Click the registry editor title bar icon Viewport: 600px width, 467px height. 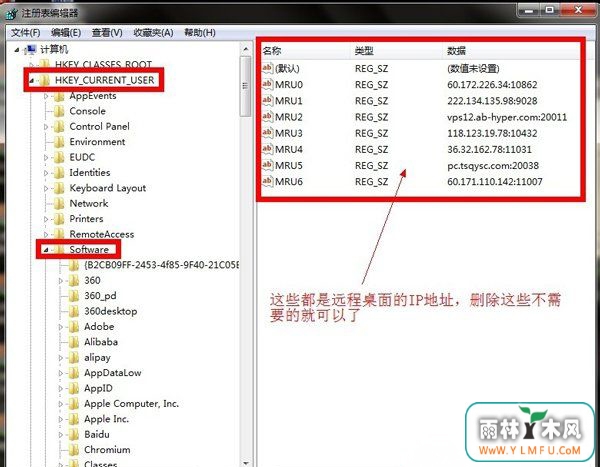point(11,13)
